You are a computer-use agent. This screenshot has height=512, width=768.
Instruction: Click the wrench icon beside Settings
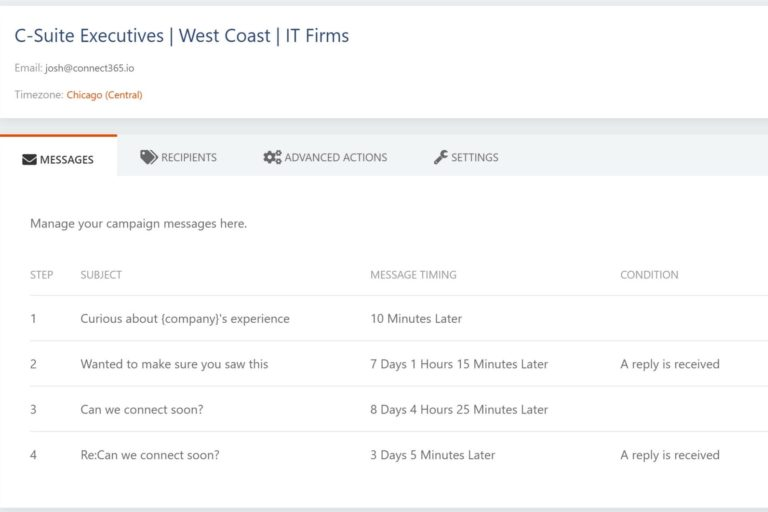pos(440,157)
